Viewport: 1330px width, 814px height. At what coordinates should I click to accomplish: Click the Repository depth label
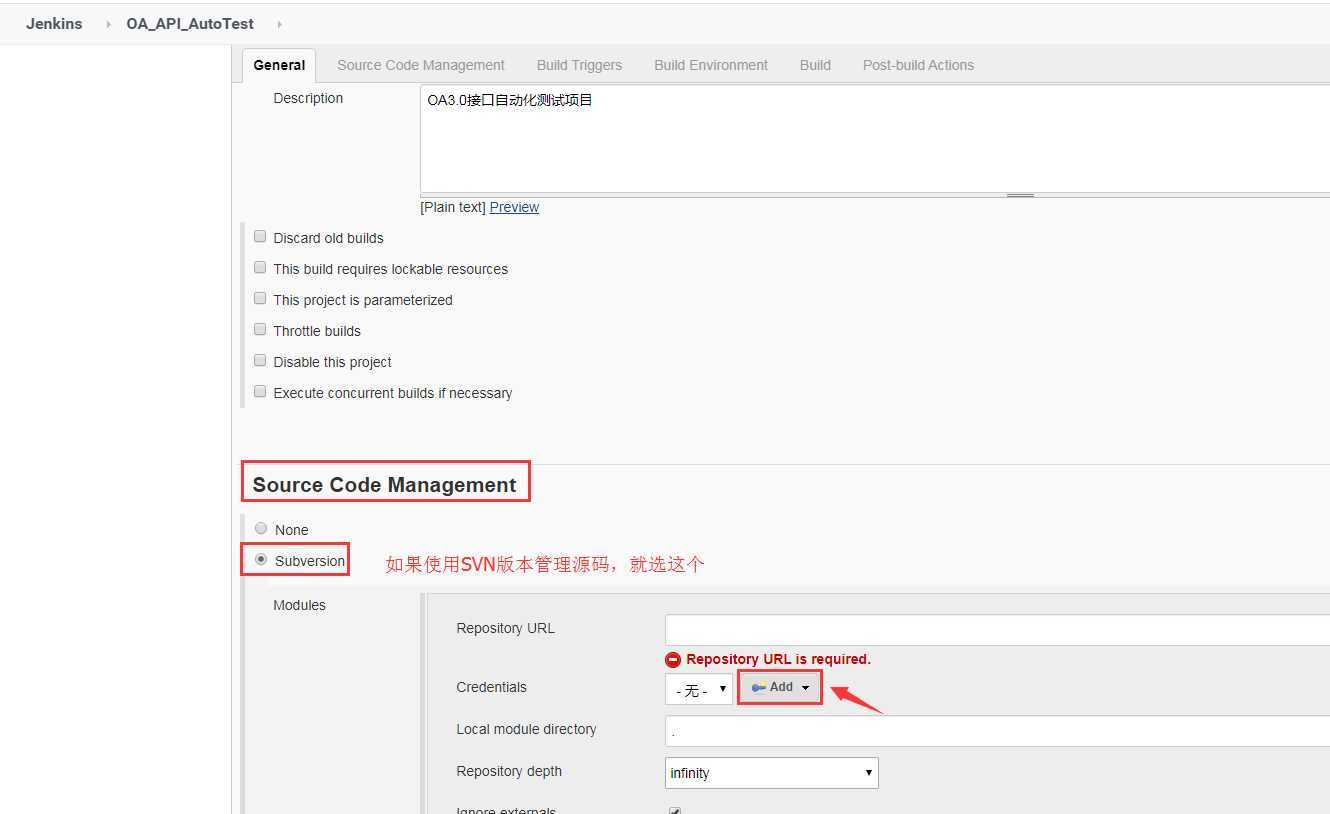coord(509,771)
